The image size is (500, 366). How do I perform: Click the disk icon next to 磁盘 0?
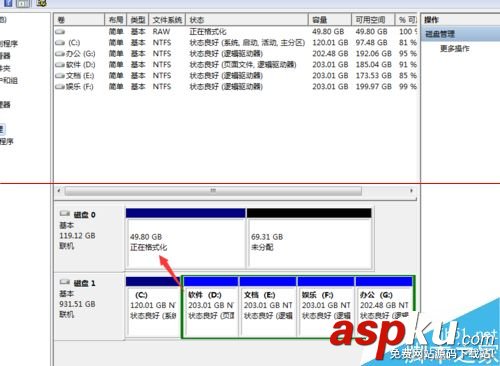(65, 214)
